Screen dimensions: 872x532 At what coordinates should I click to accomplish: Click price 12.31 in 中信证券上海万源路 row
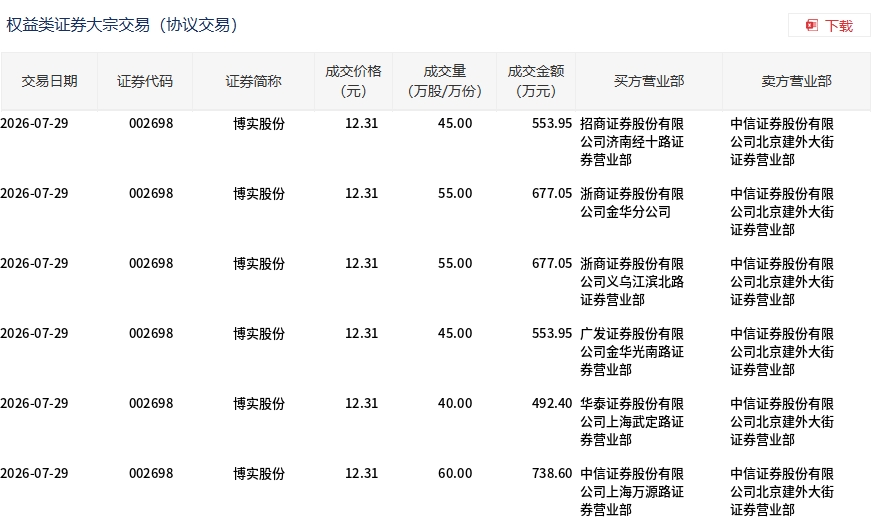[361, 474]
